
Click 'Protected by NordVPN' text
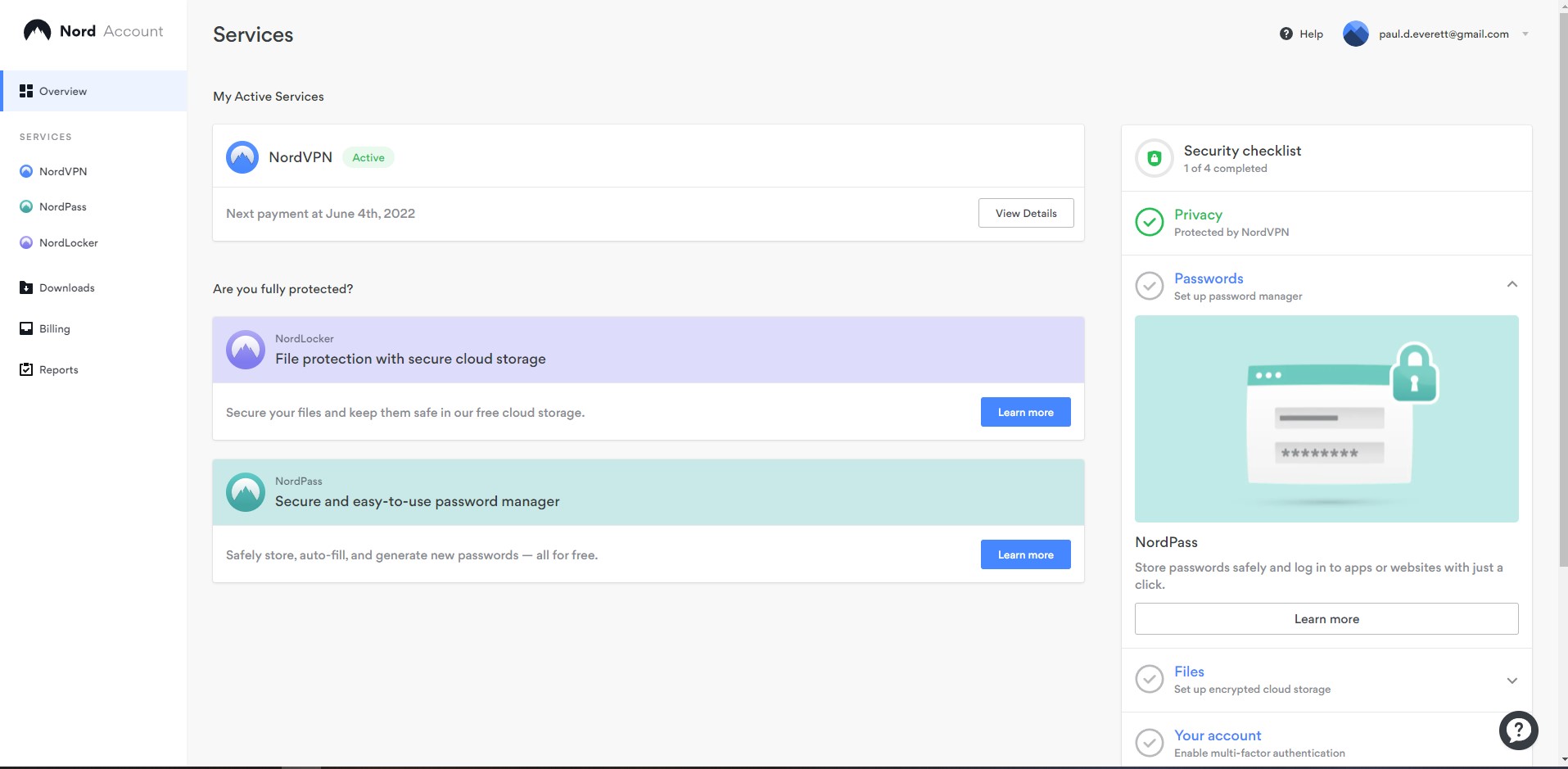[1231, 232]
